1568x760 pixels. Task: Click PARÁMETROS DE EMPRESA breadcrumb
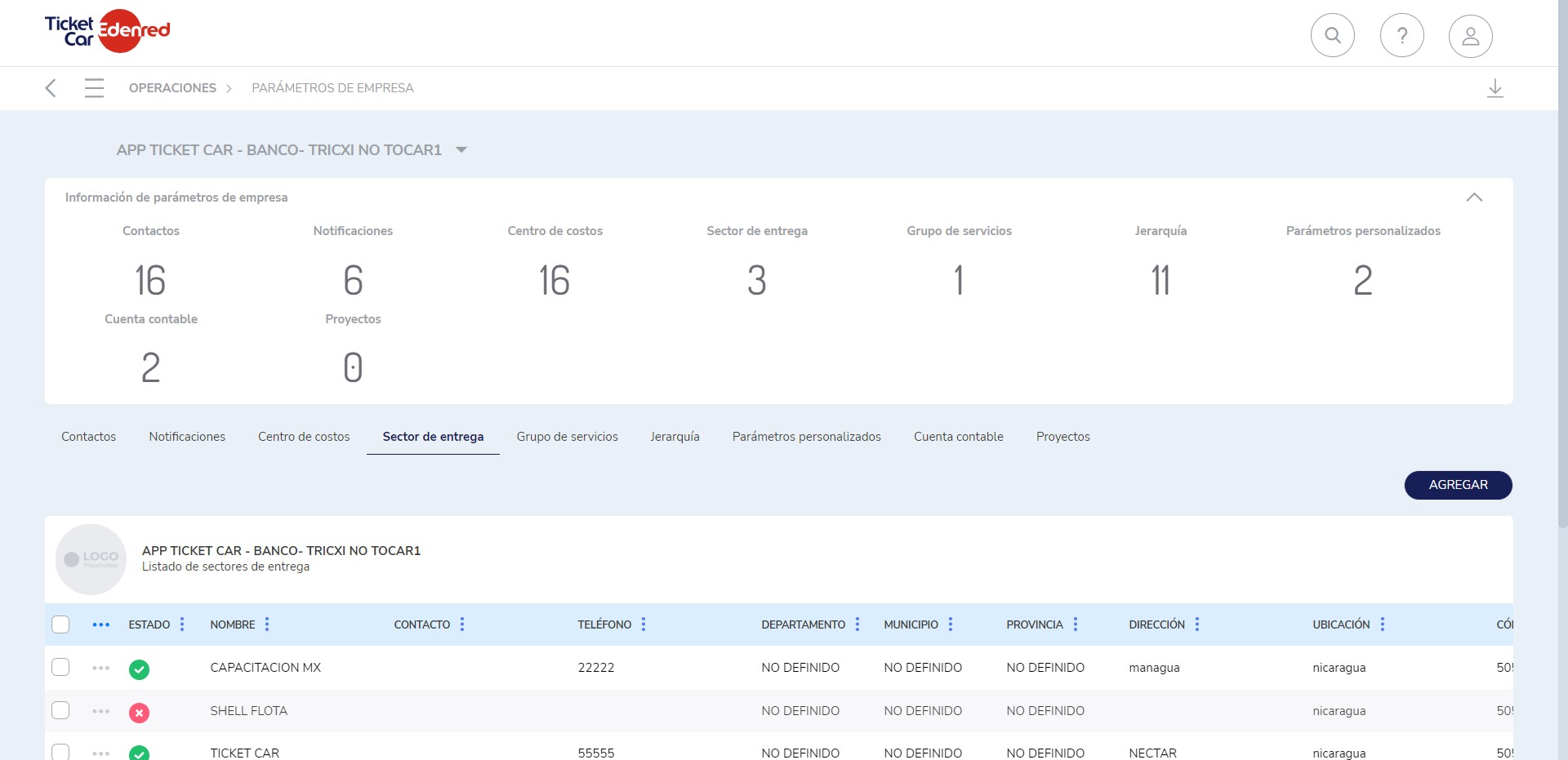[332, 88]
